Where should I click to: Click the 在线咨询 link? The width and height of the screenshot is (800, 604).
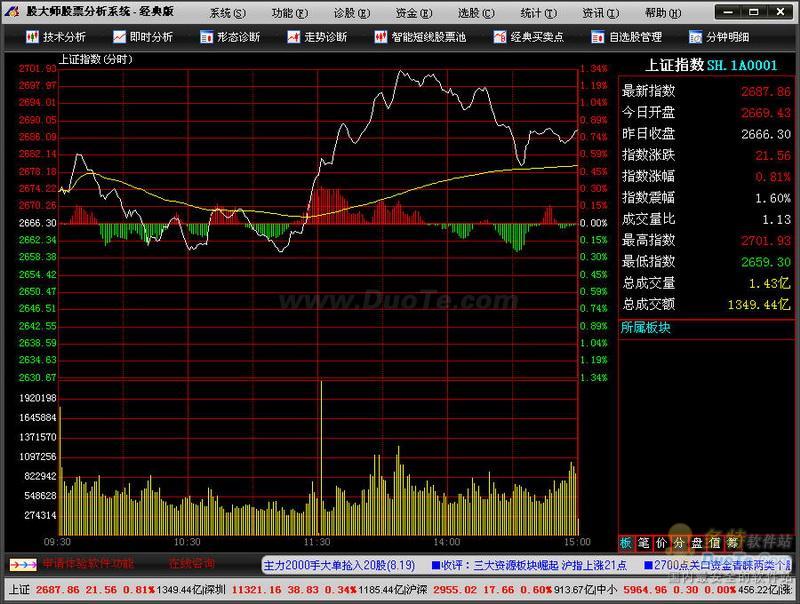192,564
